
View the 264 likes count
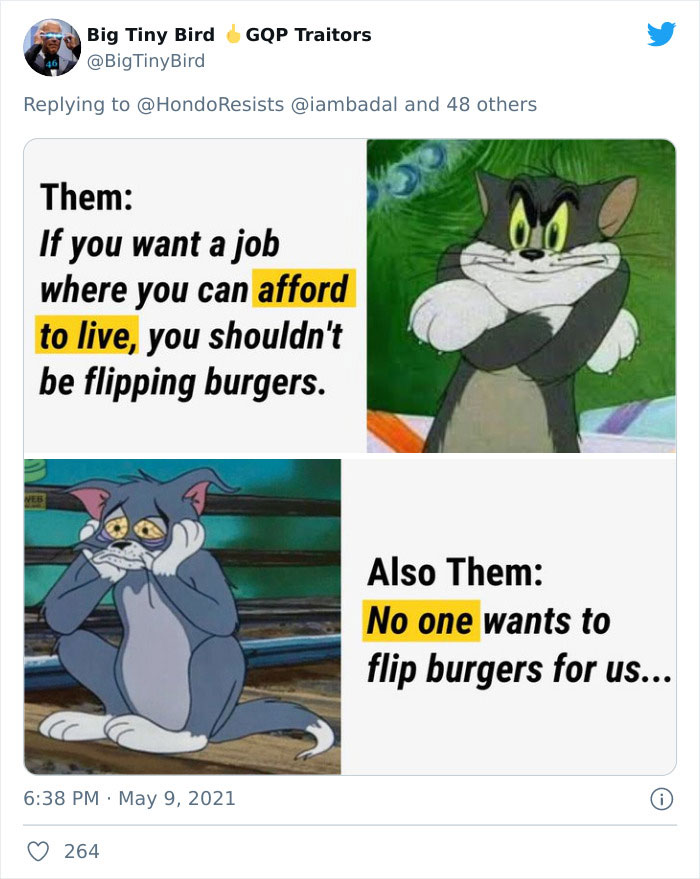coord(82,852)
